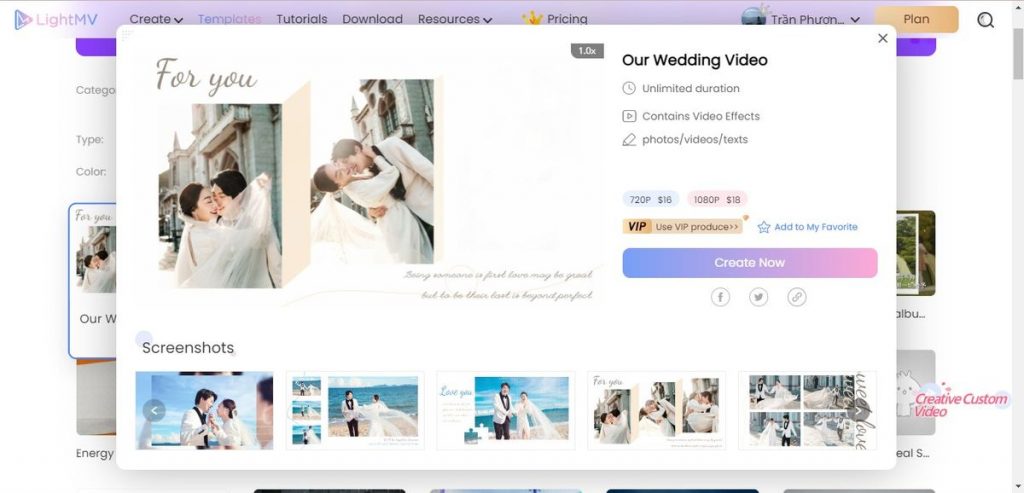Close the template preview dialog
Viewport: 1024px width, 493px height.
[x=882, y=39]
